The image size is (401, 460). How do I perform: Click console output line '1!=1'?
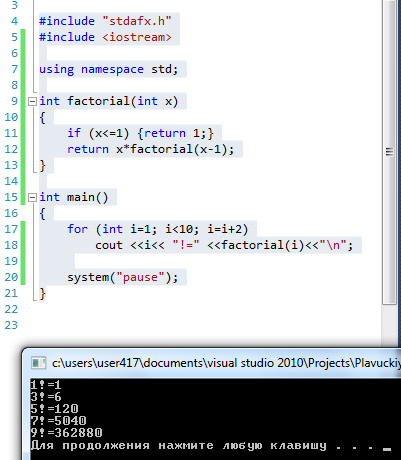[x=46, y=385]
